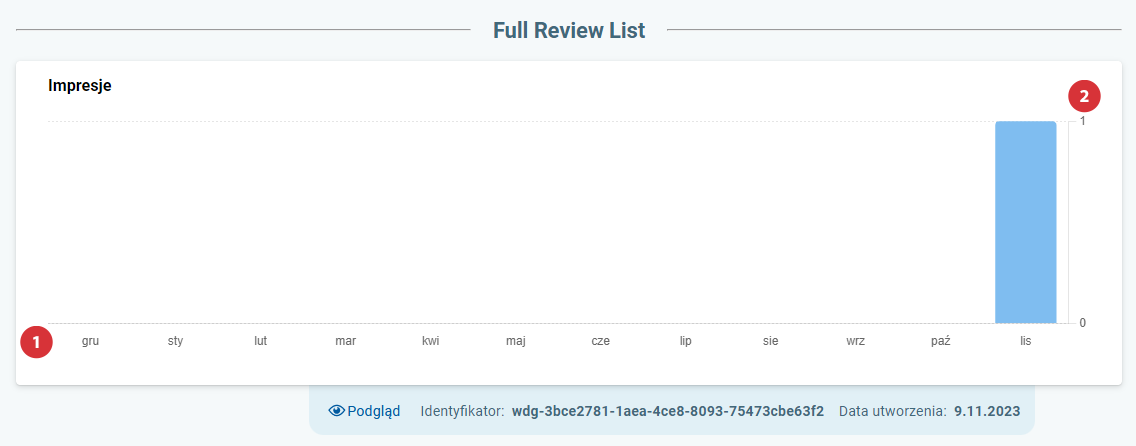Click red annotation marker number 2

pyautogui.click(x=1085, y=96)
